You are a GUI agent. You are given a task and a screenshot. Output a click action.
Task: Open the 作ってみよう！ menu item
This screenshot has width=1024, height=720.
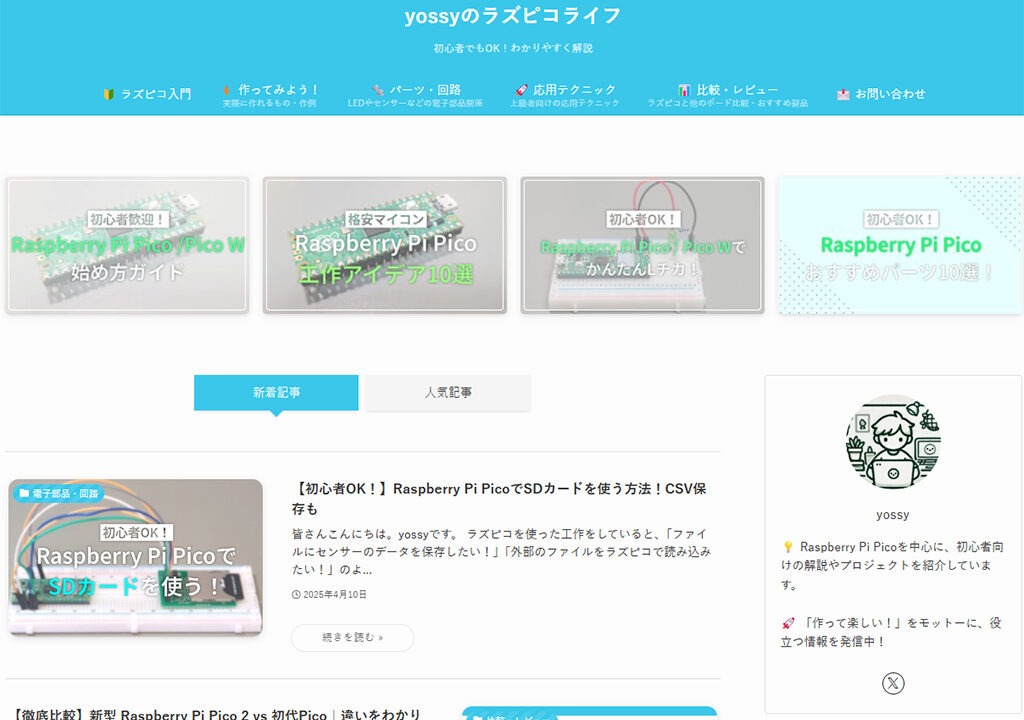coord(270,95)
